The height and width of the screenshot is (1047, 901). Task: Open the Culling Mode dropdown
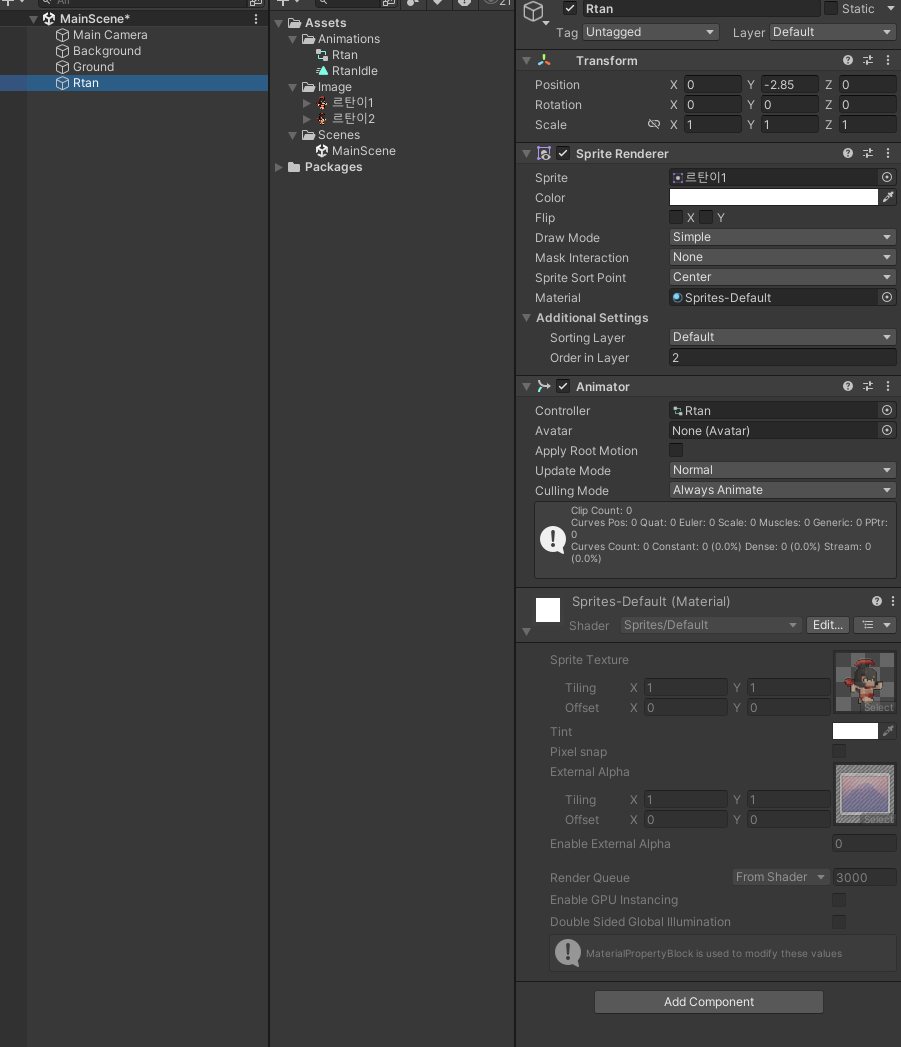click(x=782, y=490)
